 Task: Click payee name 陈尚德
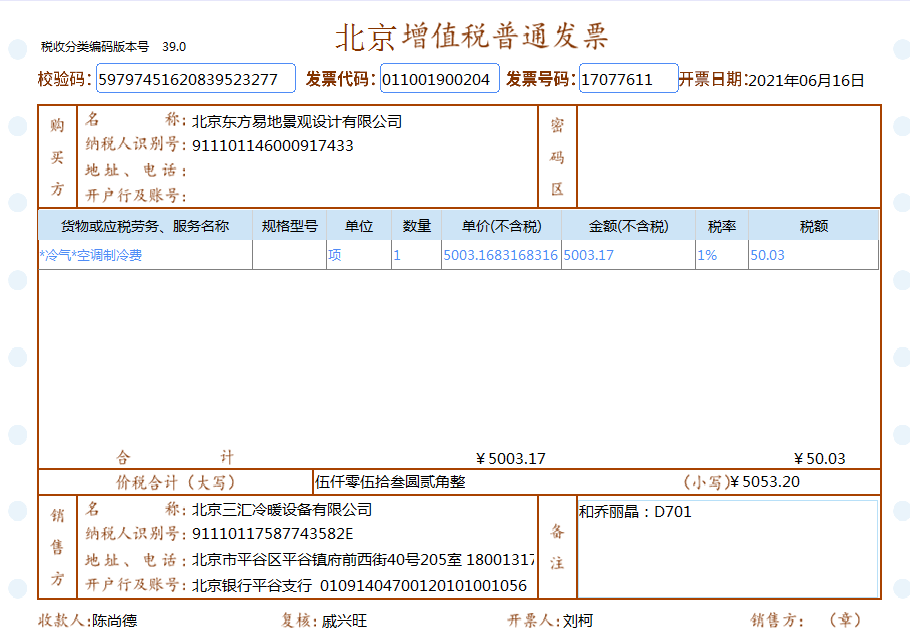[115, 621]
